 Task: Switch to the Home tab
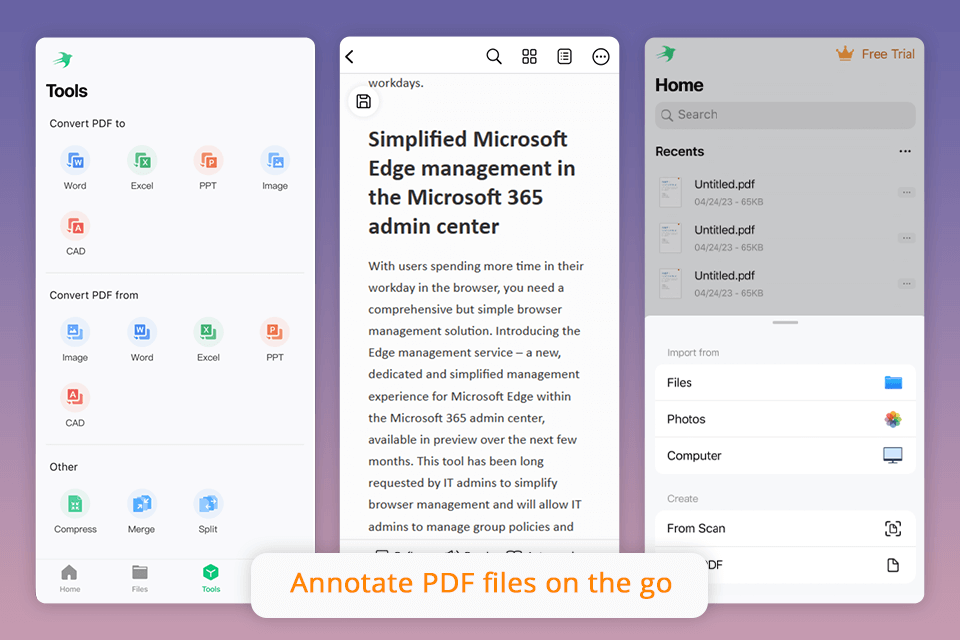[x=70, y=579]
